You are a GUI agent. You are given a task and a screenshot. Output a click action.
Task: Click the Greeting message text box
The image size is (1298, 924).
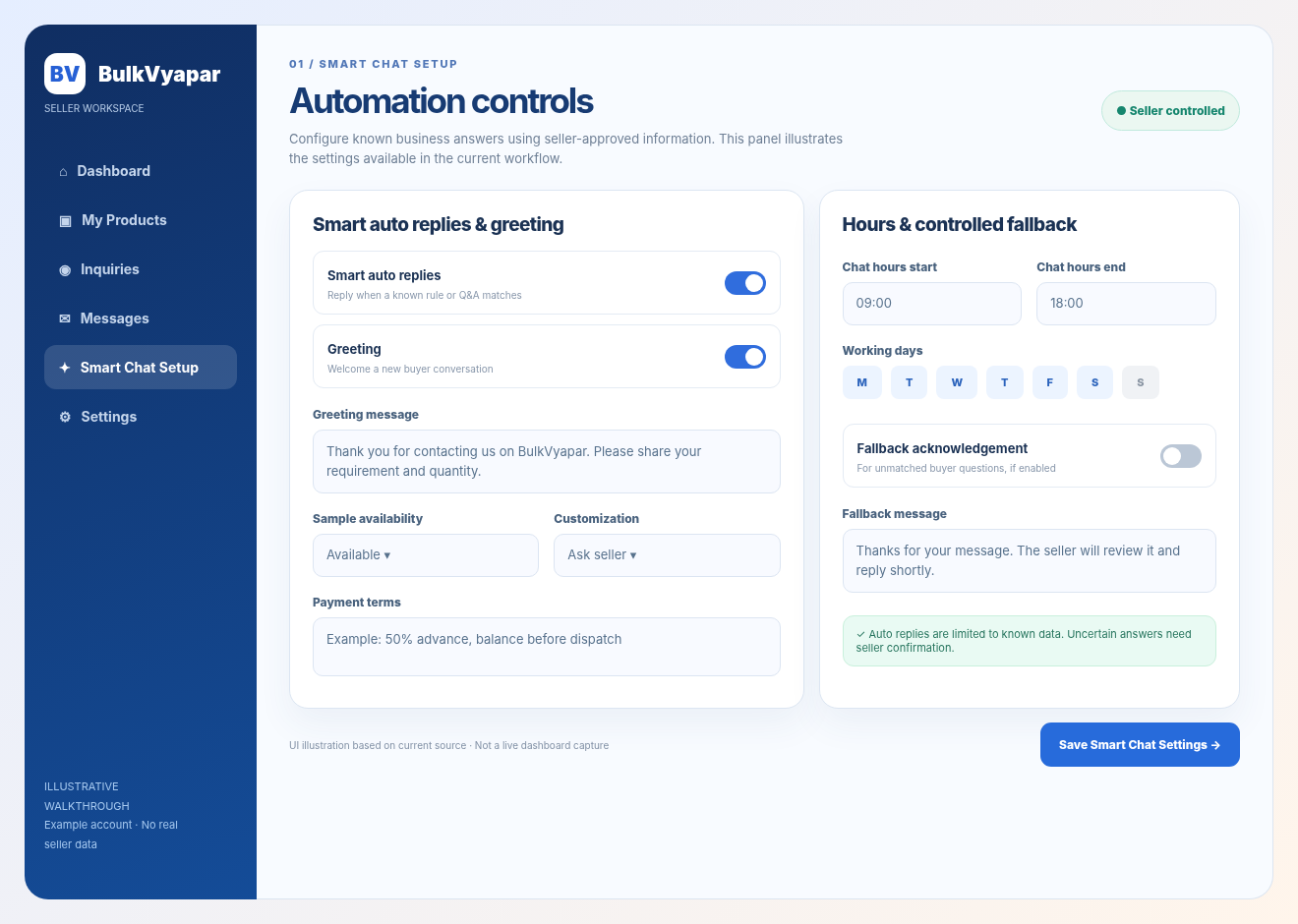547,462
